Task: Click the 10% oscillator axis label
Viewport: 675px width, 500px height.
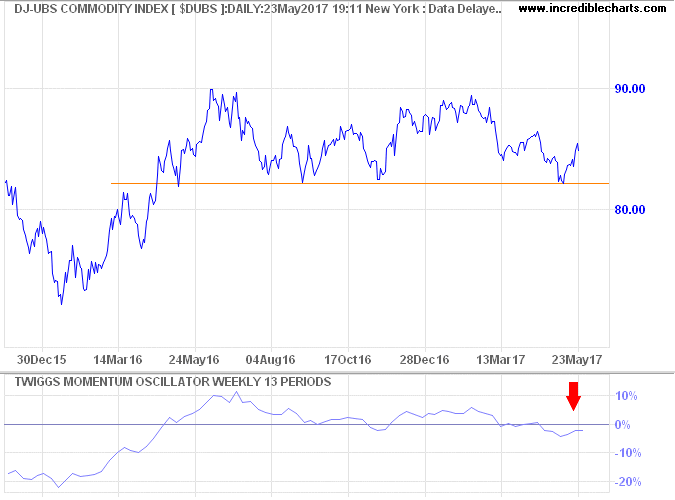Action: pyautogui.click(x=626, y=396)
